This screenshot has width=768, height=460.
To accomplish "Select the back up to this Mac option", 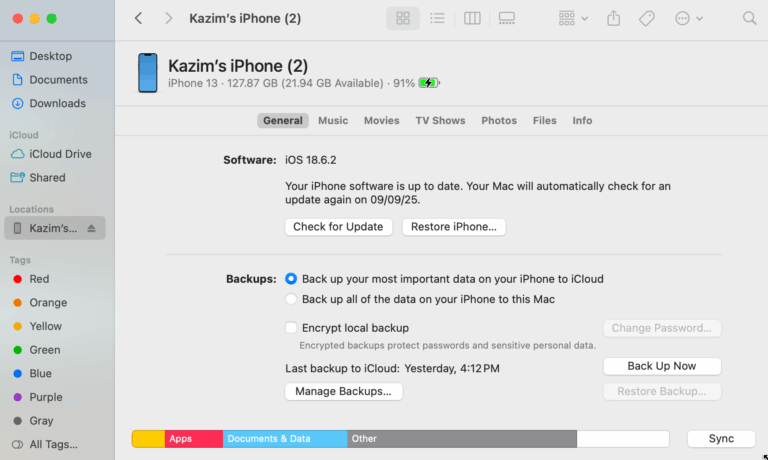I will [291, 299].
